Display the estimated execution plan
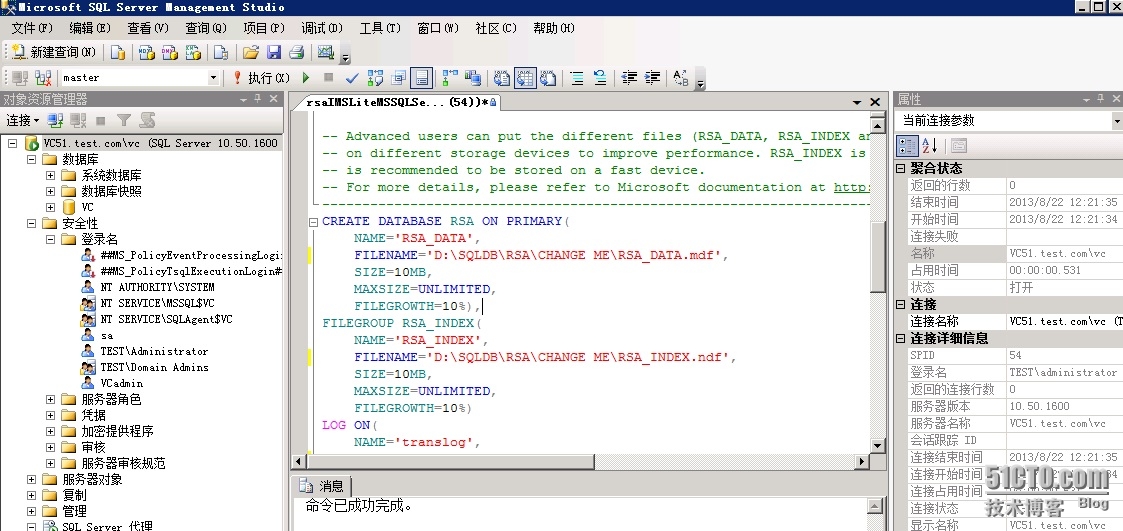1123x531 pixels. pyautogui.click(x=375, y=77)
